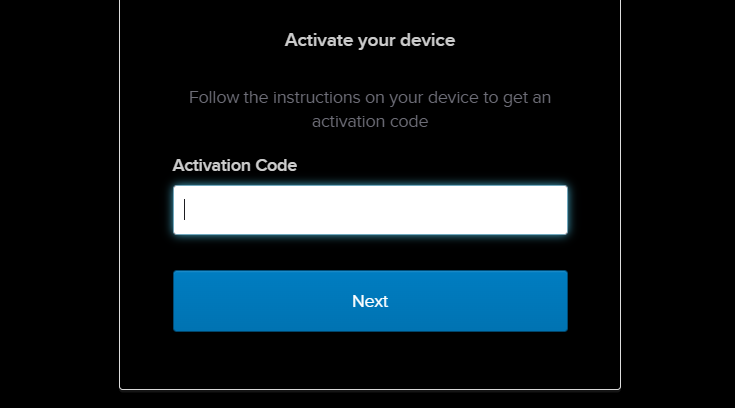Focus the white activation code text box

click(x=370, y=210)
